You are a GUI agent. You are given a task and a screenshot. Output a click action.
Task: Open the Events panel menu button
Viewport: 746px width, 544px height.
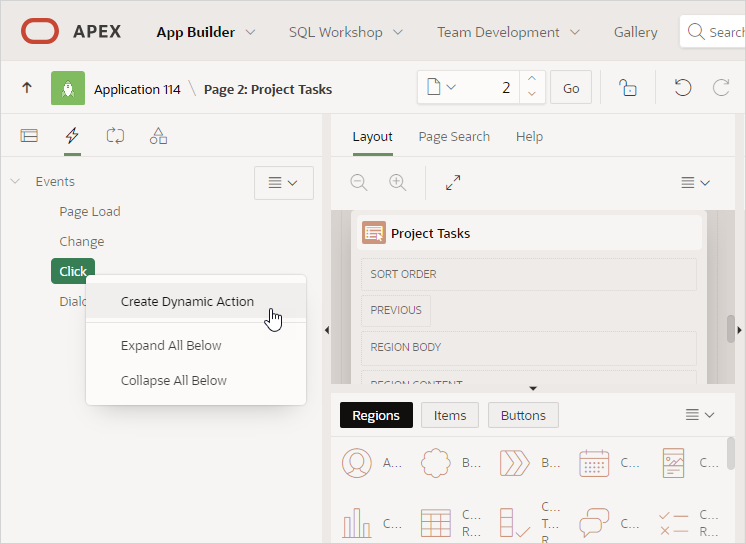[284, 183]
